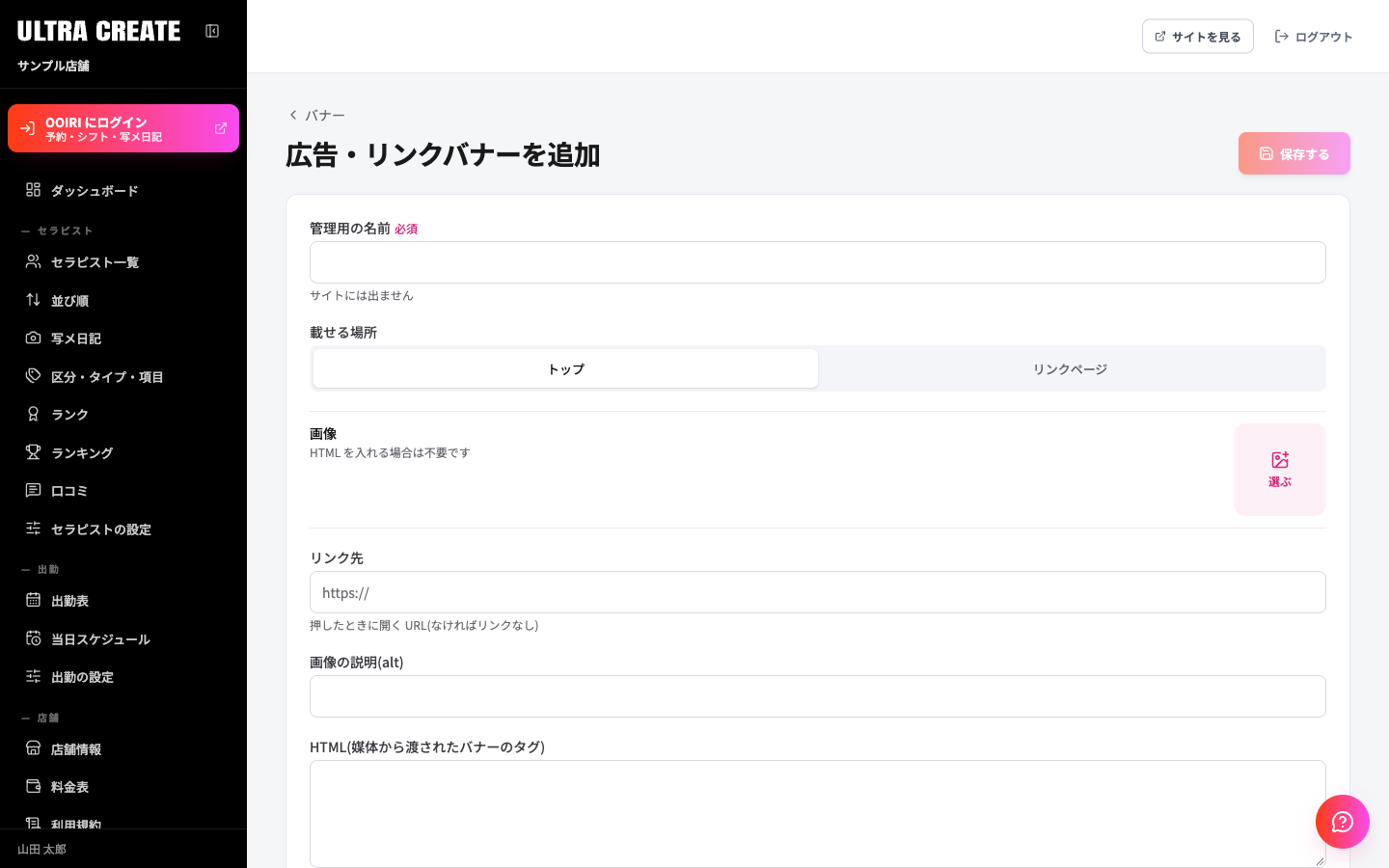This screenshot has width=1389, height=868.
Task: Open 口コミ from the sidebar
Action: [123, 490]
